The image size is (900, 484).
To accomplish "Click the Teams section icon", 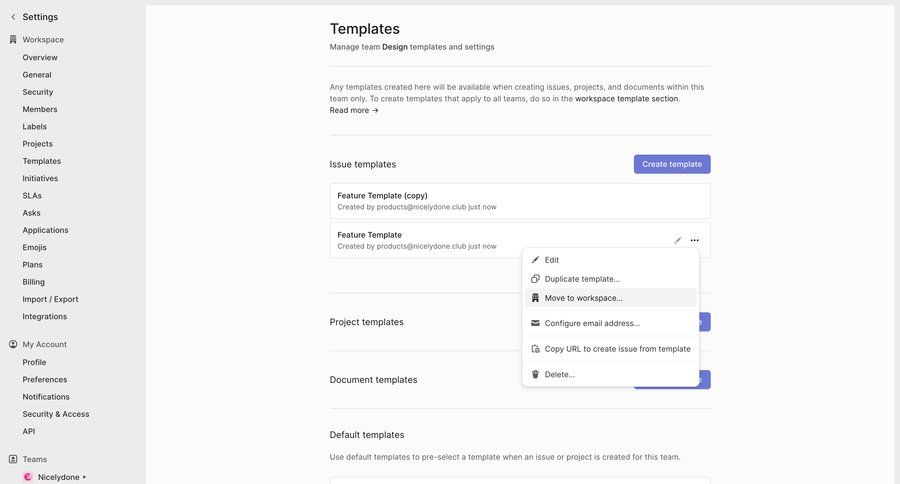I will 13,459.
